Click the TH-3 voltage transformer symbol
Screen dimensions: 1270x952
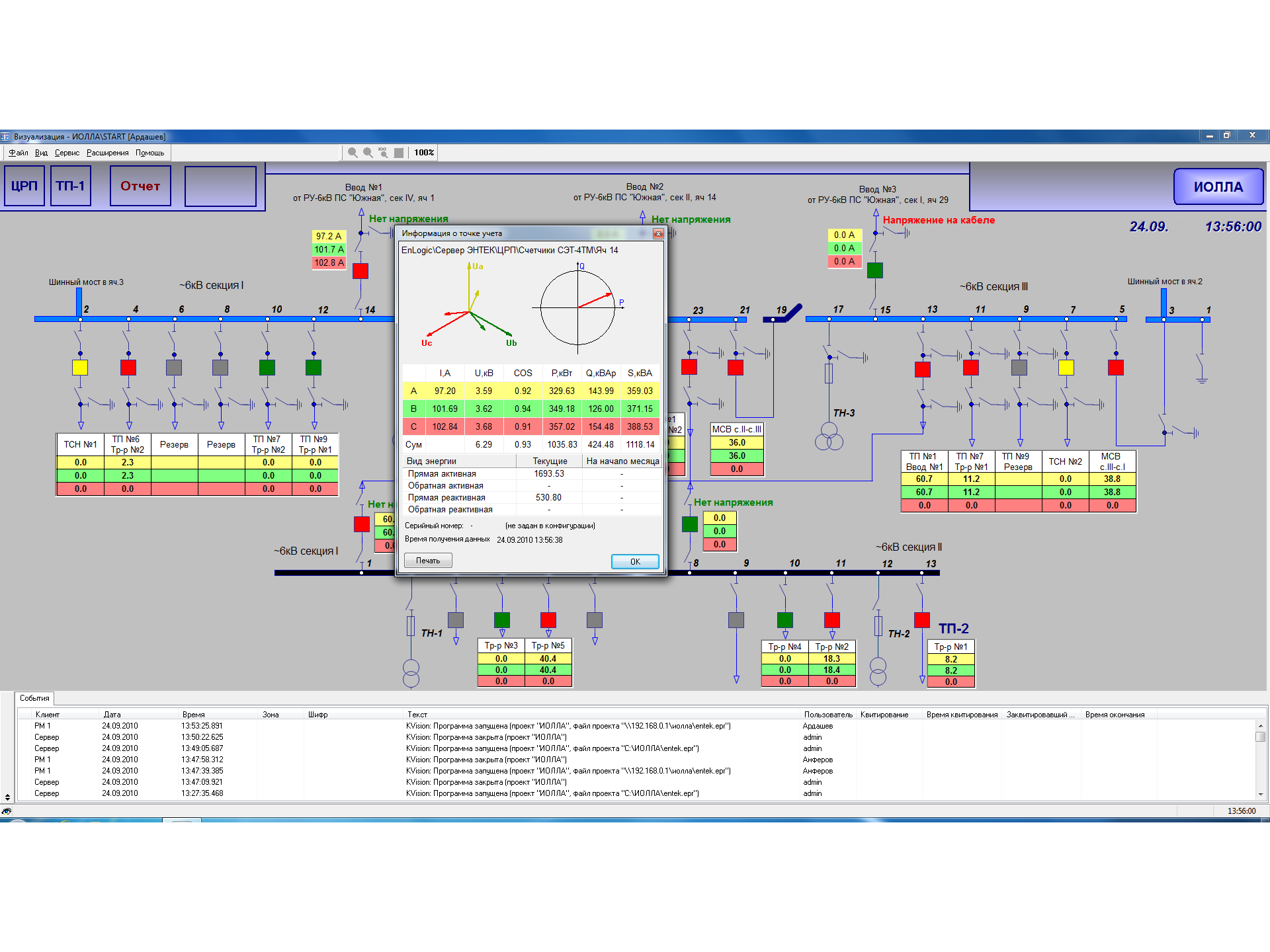coord(829,437)
